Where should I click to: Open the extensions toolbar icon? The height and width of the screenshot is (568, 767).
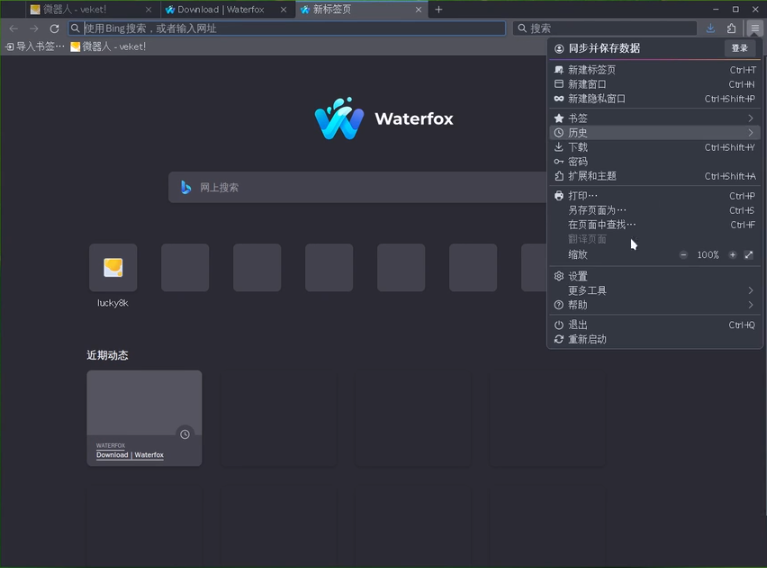click(x=731, y=28)
